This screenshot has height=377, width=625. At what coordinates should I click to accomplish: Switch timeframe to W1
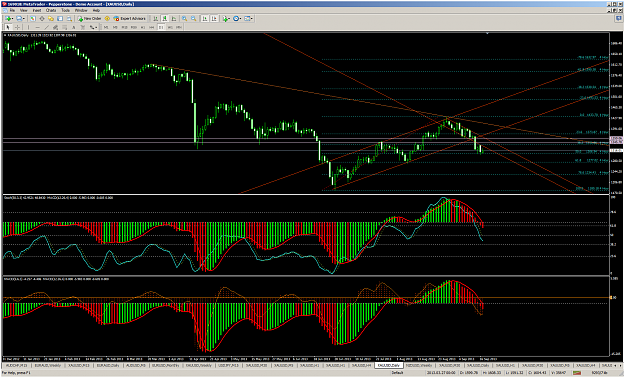[170, 27]
